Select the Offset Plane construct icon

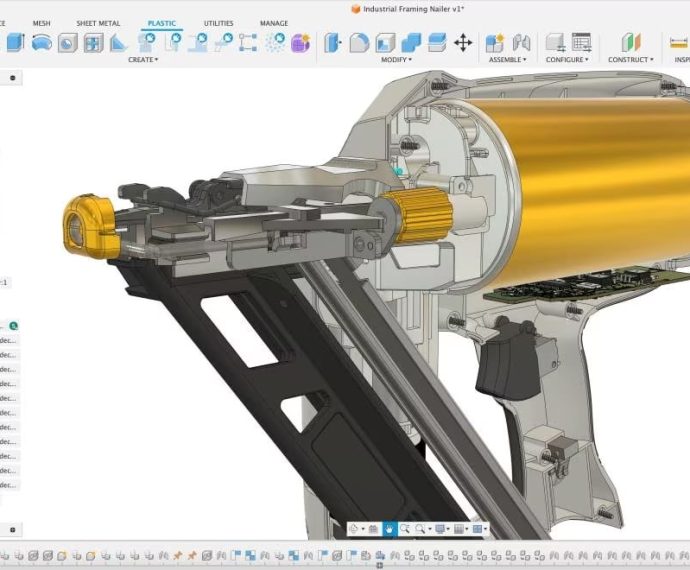630,43
